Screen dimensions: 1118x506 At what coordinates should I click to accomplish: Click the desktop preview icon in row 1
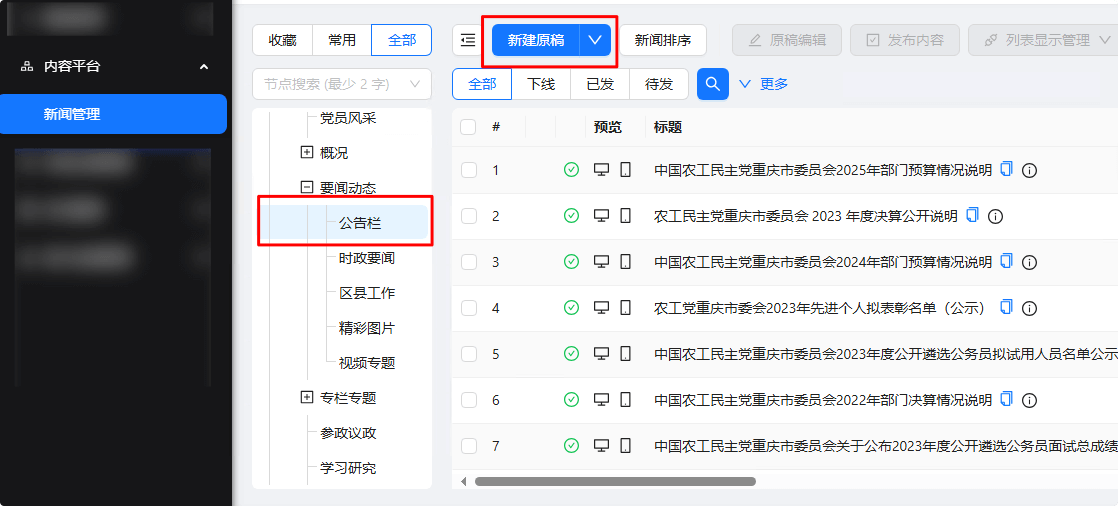tap(602, 170)
